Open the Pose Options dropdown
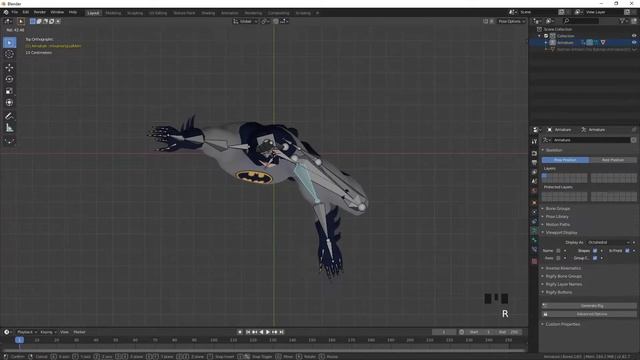The height and width of the screenshot is (360, 640). [511, 21]
